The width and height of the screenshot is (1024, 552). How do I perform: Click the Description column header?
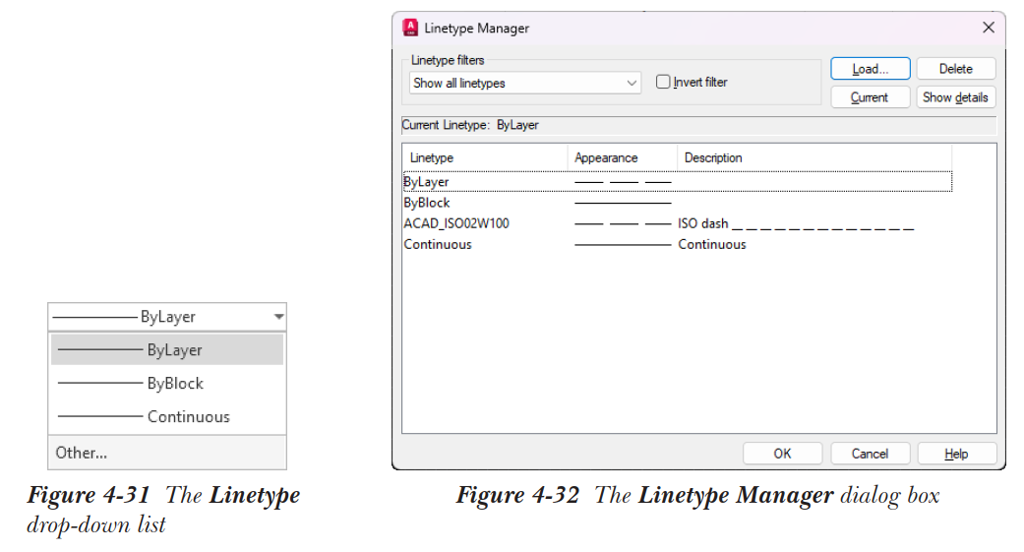pyautogui.click(x=814, y=157)
